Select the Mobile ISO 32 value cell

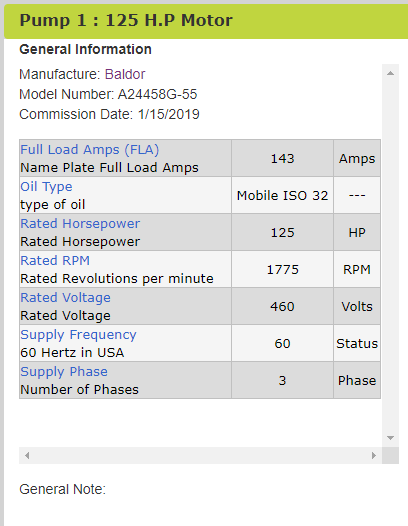pyautogui.click(x=282, y=195)
